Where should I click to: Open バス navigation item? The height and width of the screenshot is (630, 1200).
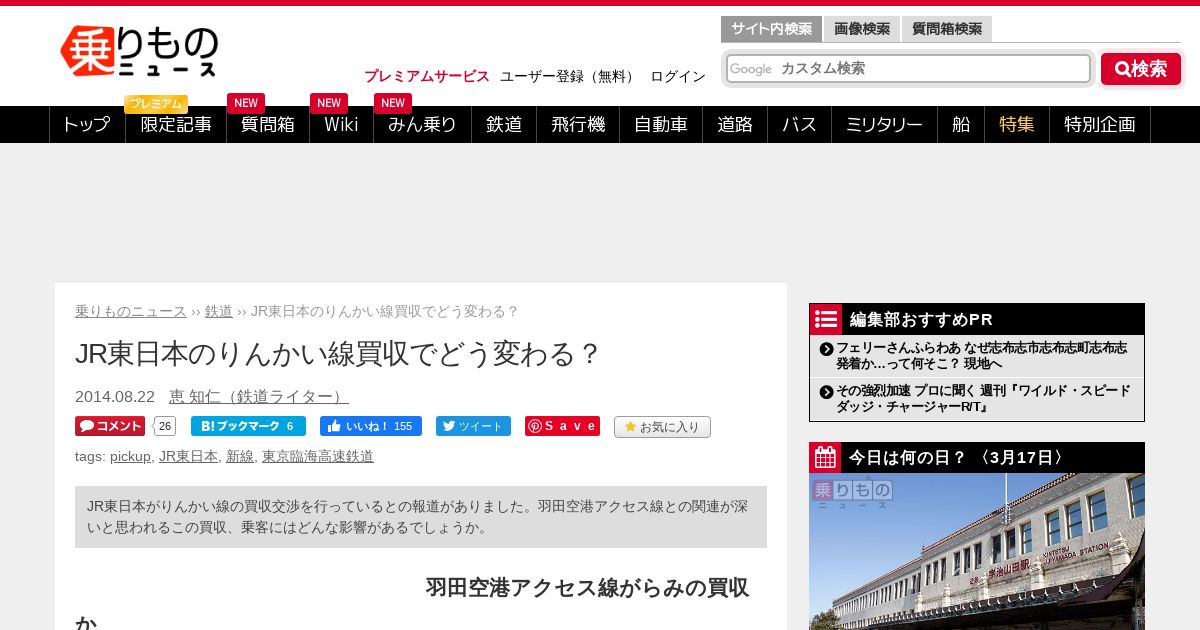tap(799, 124)
